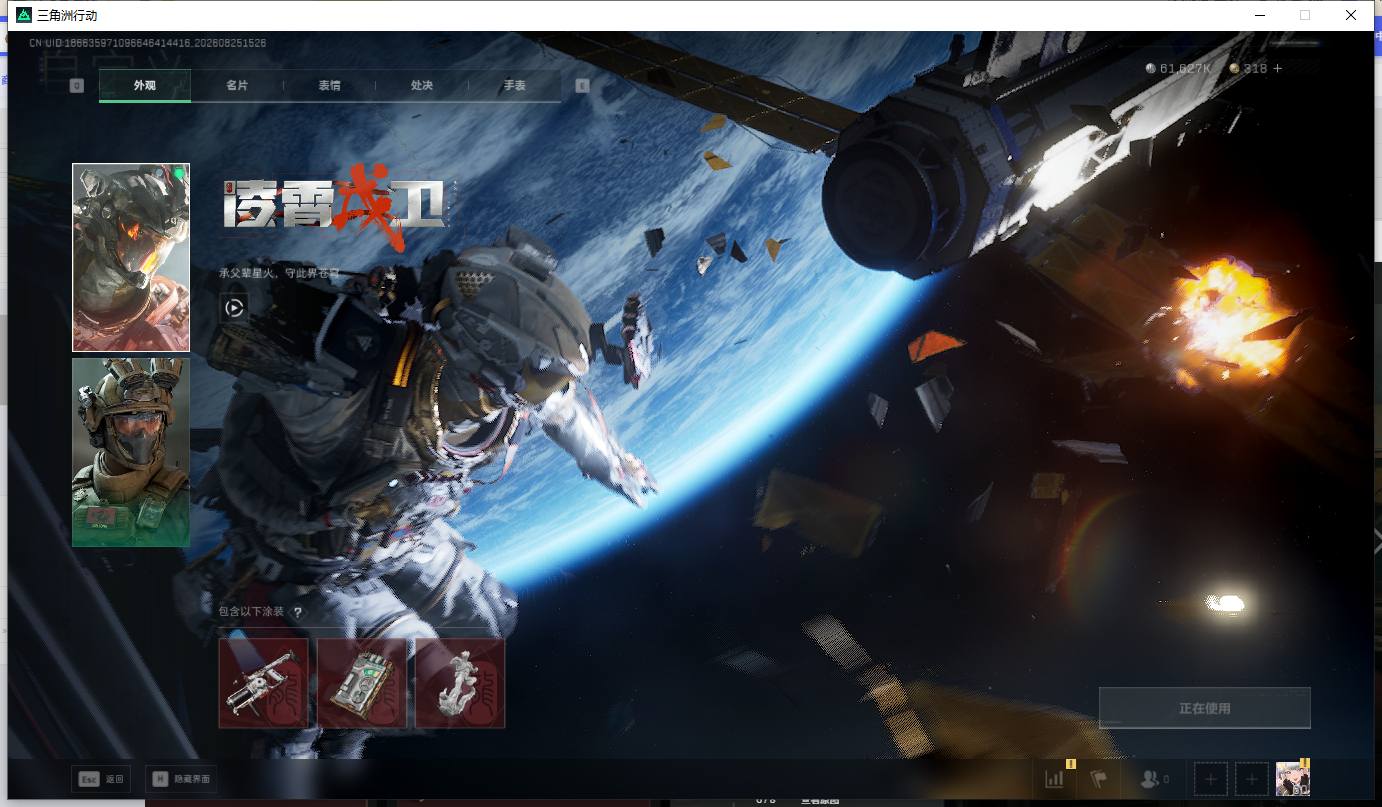Viewport: 1382px width, 807px height.
Task: Click the second empty squad slot plus
Action: pyautogui.click(x=1251, y=779)
